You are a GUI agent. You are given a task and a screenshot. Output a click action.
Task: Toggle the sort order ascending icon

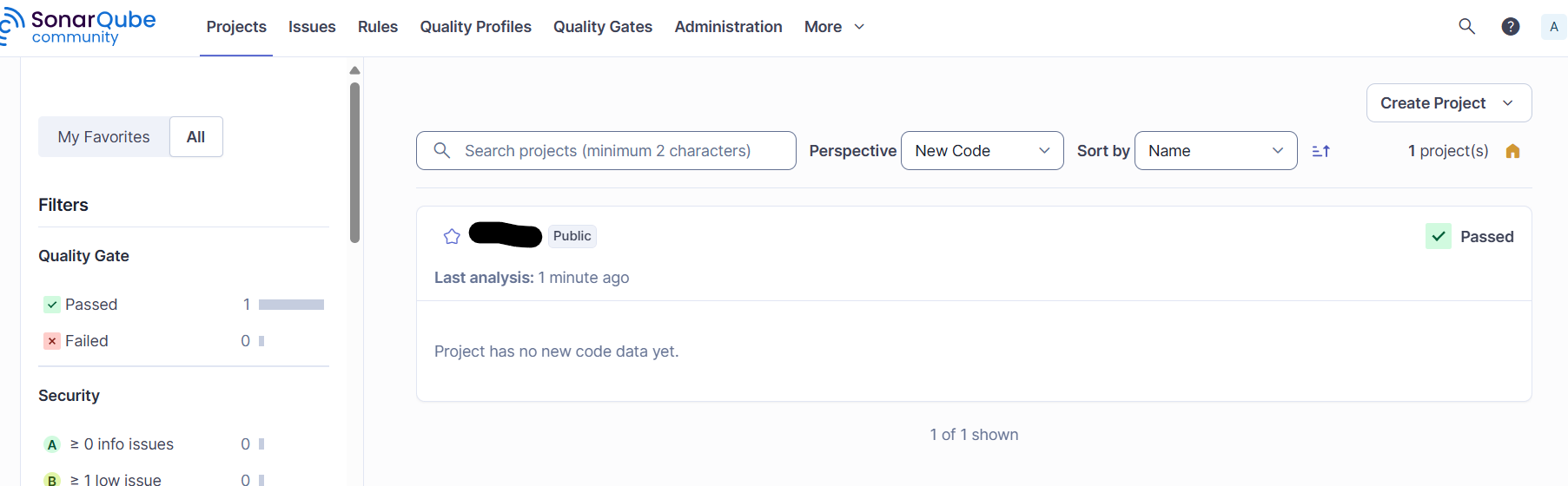click(x=1320, y=151)
